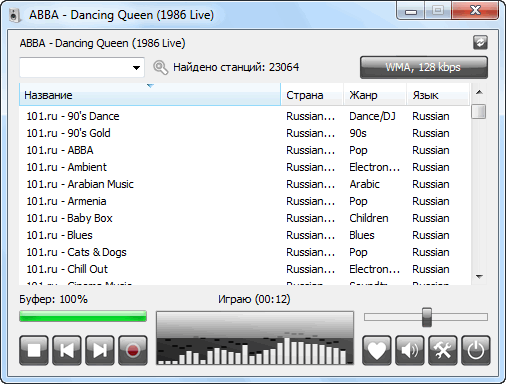Click the Blues genre cell
The width and height of the screenshot is (506, 384).
click(362, 235)
